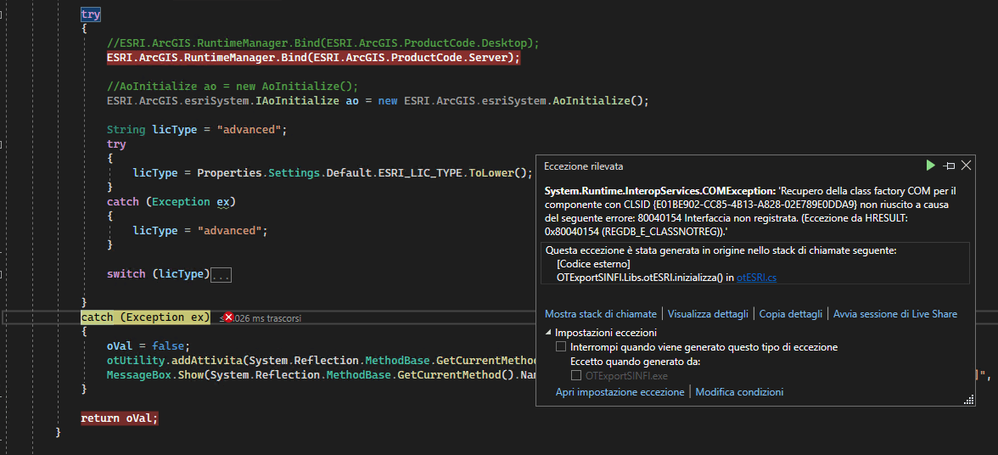The image size is (998, 455).
Task: Enable 'Interrompi quando viene generato' checkbox
Action: click(x=561, y=347)
